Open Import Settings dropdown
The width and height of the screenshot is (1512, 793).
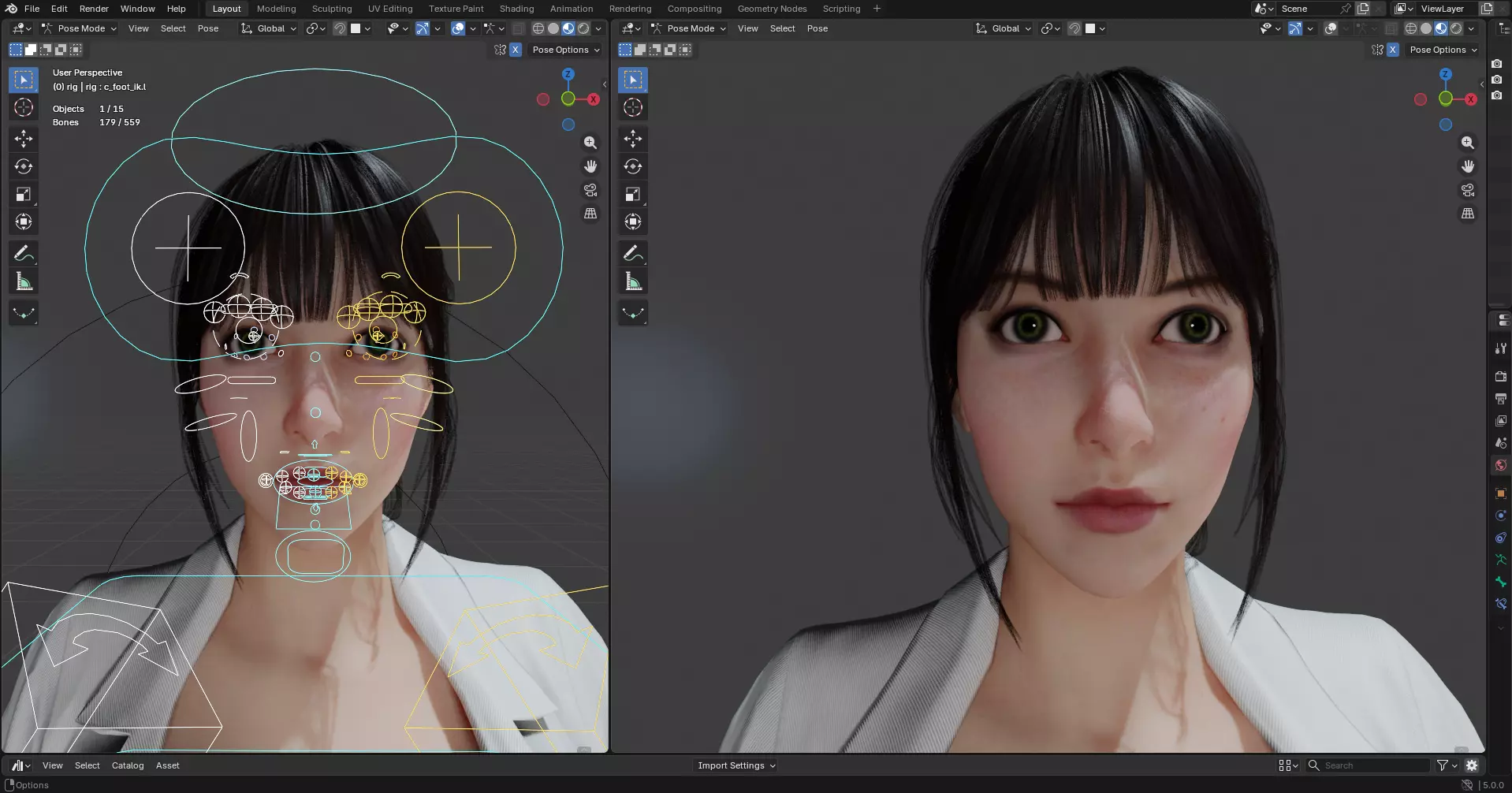pyautogui.click(x=736, y=765)
